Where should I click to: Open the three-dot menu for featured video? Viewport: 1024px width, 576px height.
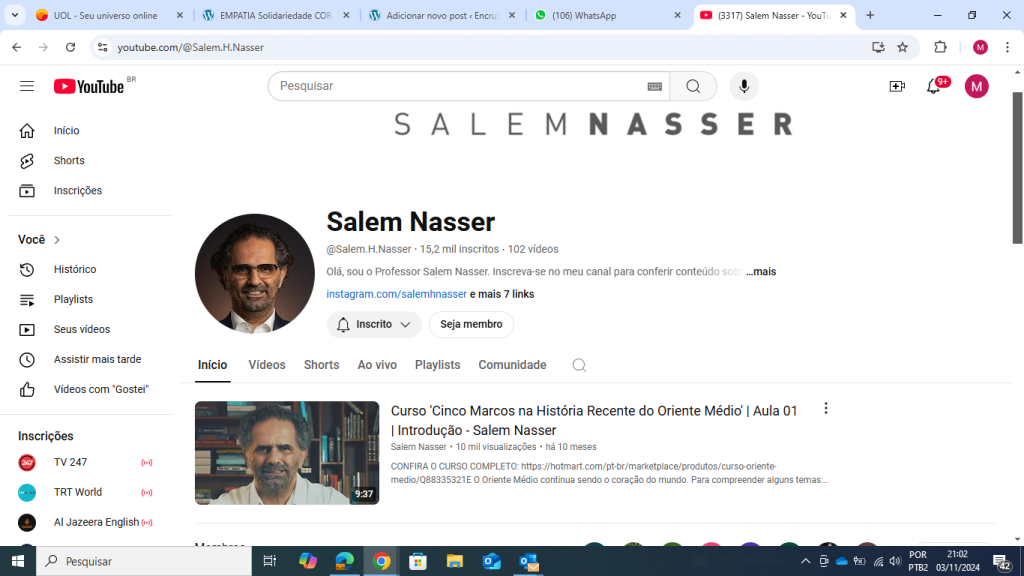(x=825, y=409)
